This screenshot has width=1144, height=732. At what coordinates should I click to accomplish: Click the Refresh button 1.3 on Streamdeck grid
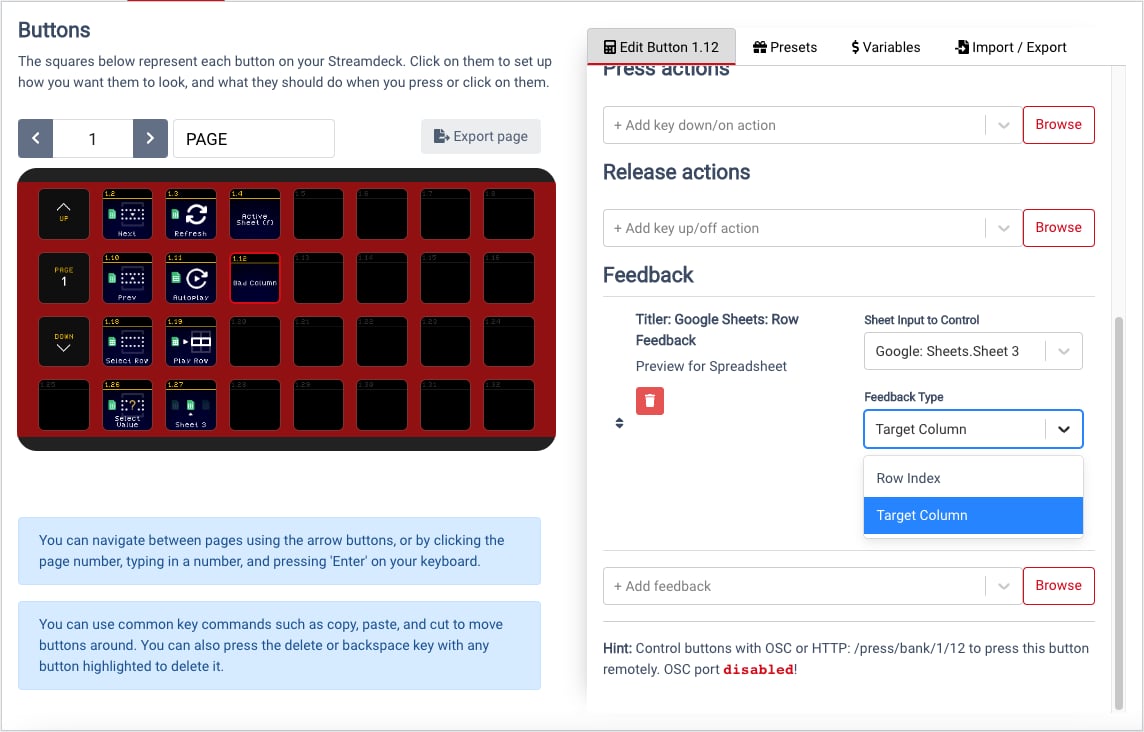(x=191, y=214)
